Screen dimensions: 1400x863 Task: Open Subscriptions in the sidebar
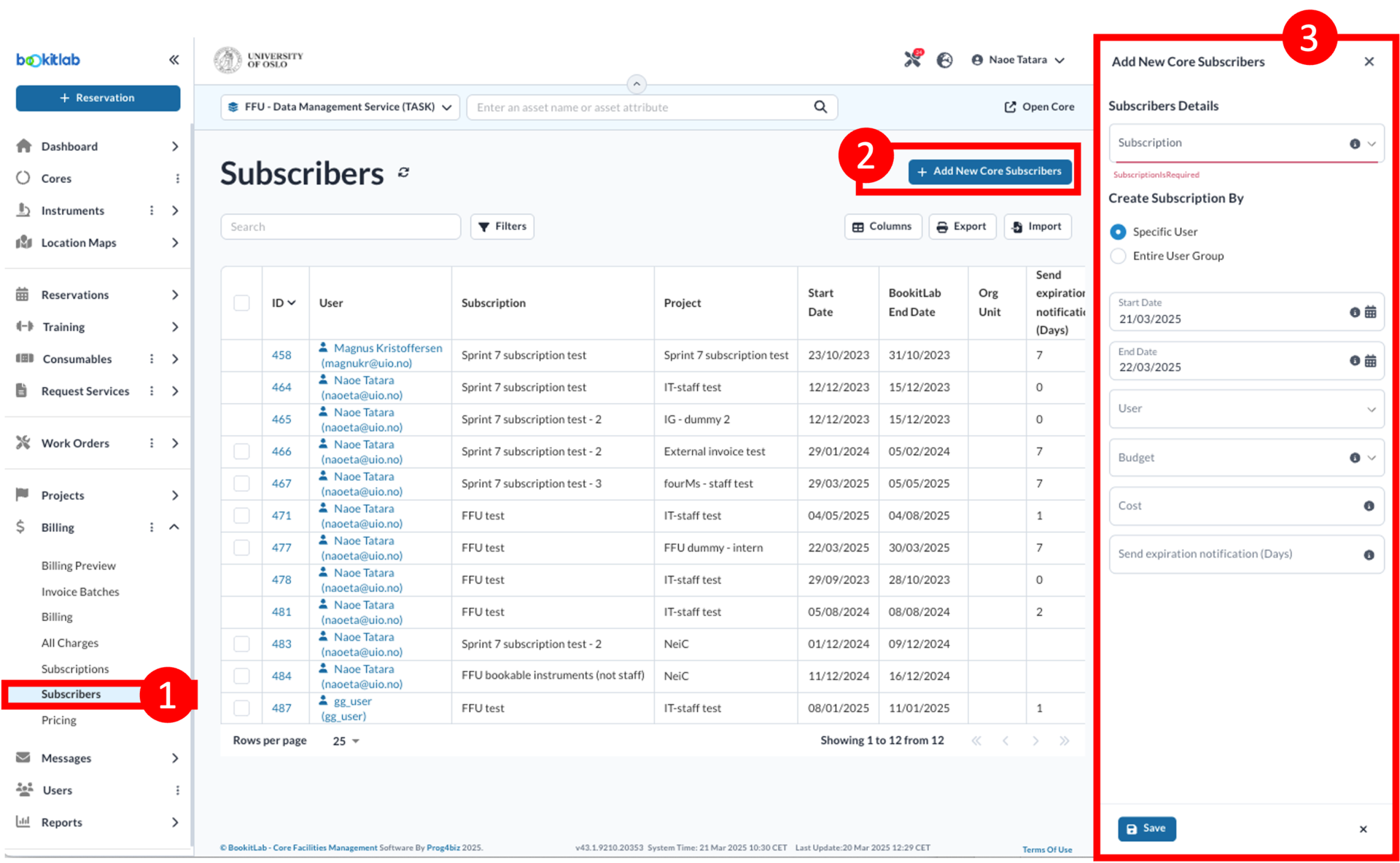click(75, 669)
